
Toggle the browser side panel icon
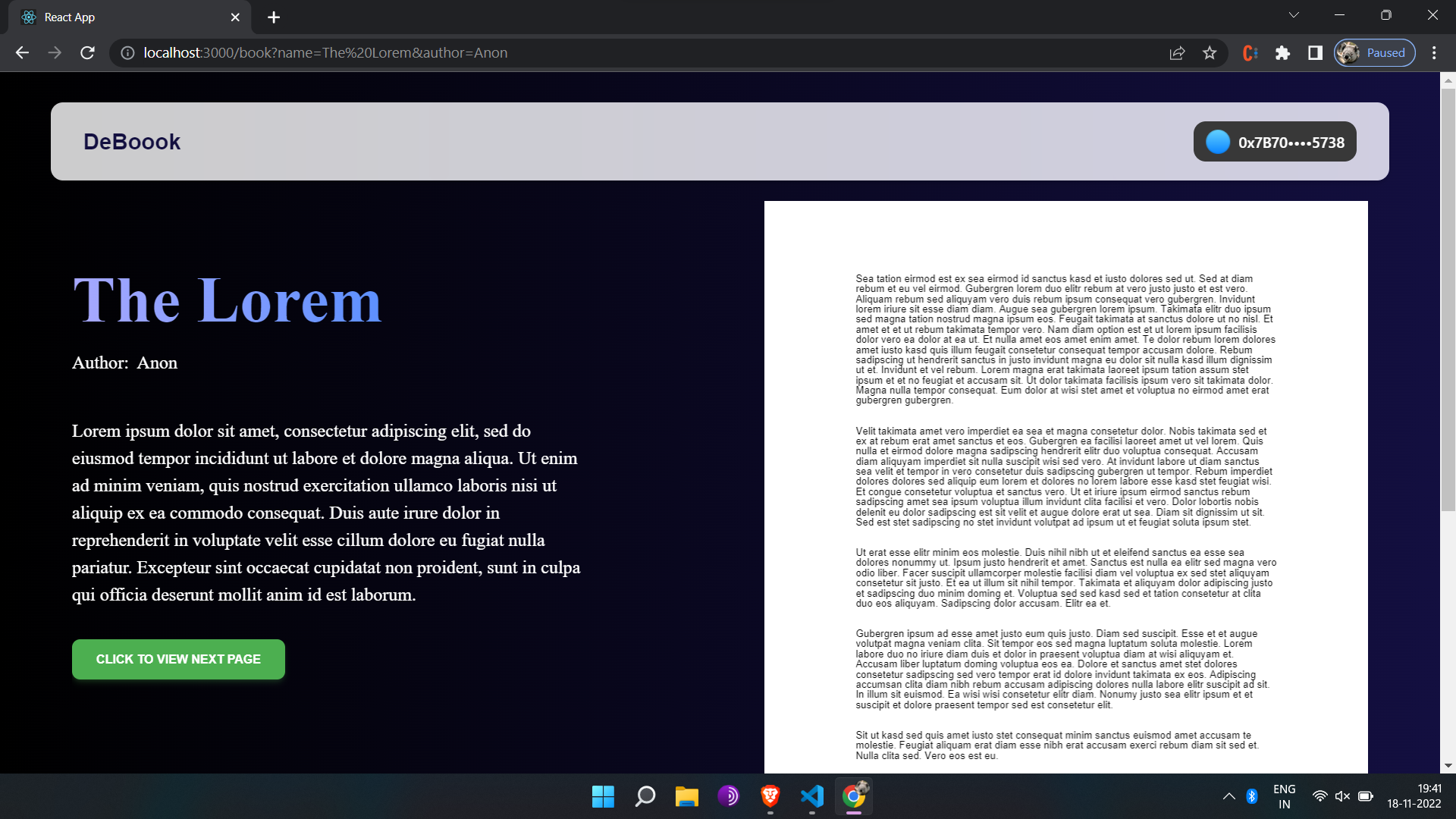click(1315, 53)
